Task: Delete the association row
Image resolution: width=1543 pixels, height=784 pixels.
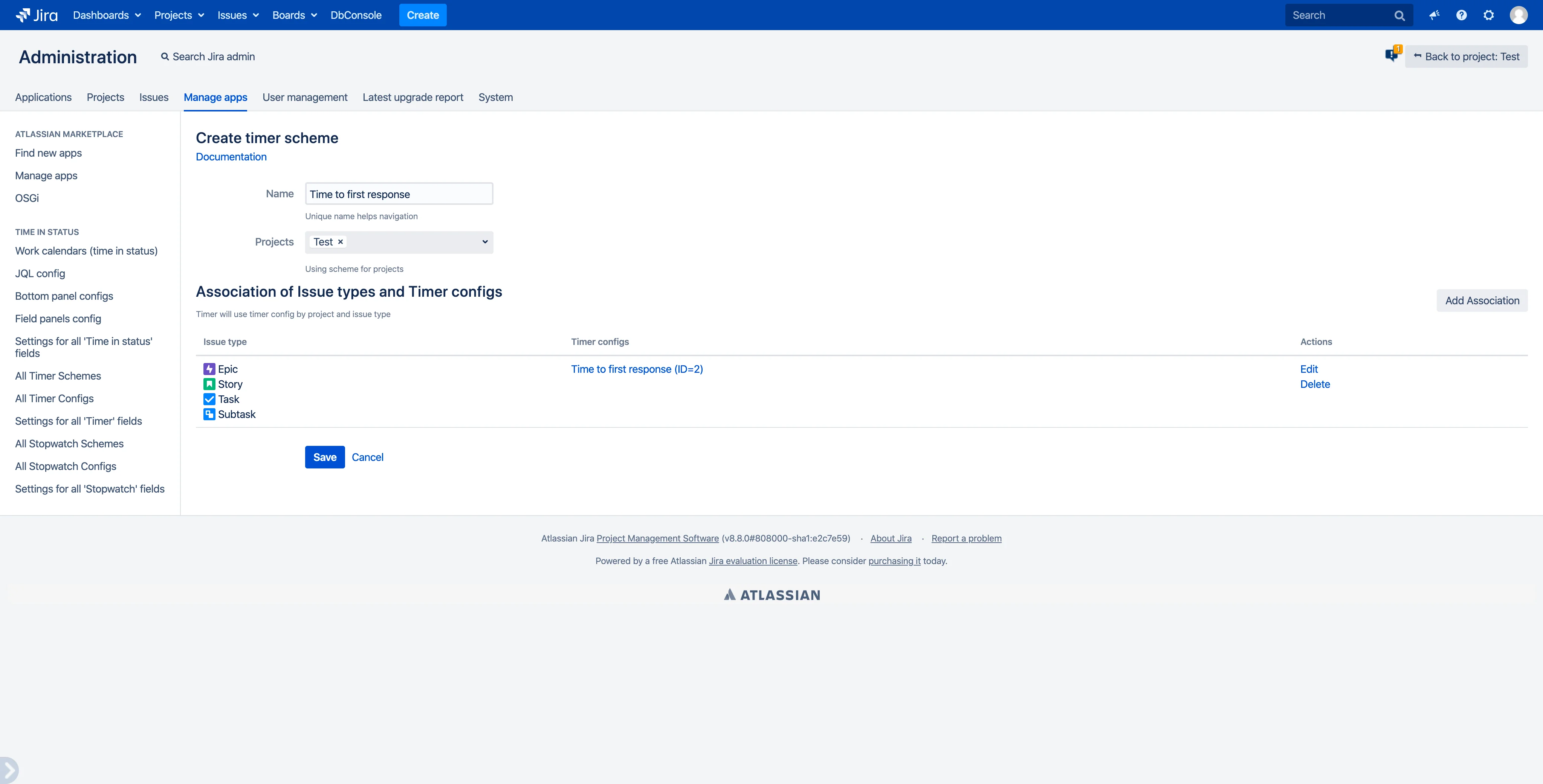Action: pos(1315,384)
